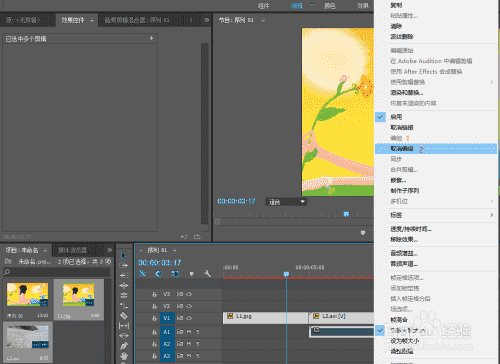Image resolution: width=500 pixels, height=364 pixels.
Task: Expand the 已选中多个剪辑 arrow
Action: (x=152, y=38)
